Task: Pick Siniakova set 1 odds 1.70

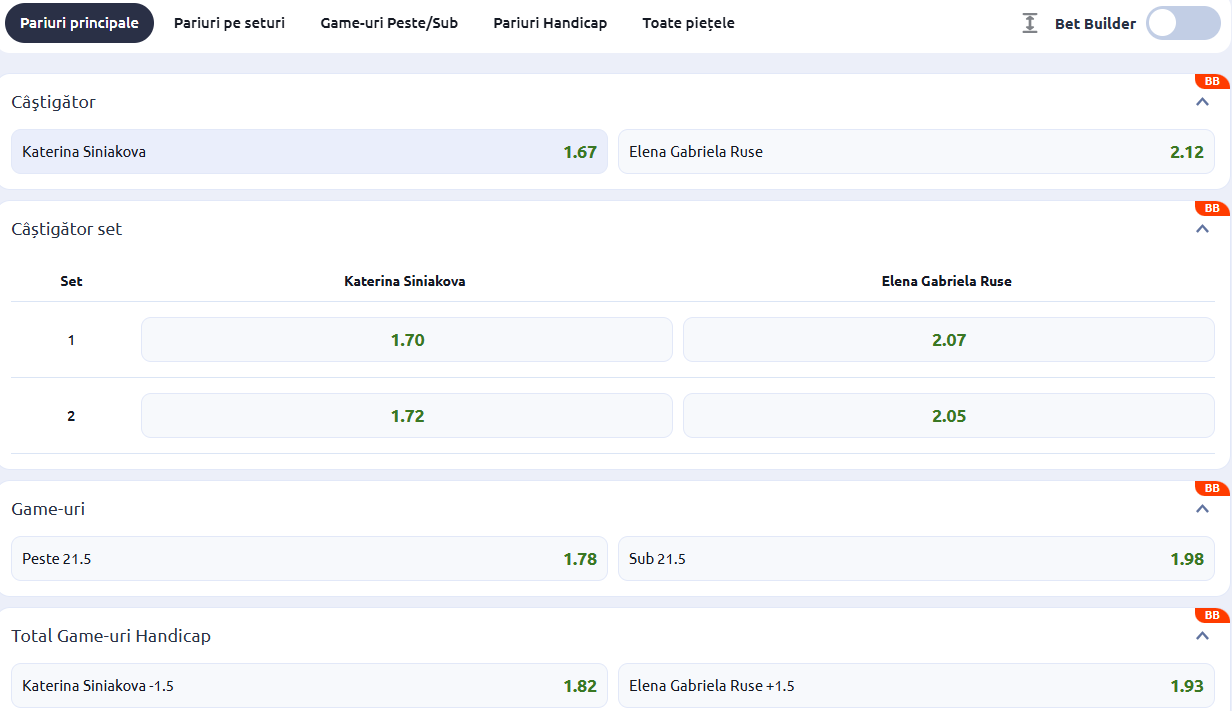Action: coord(407,340)
